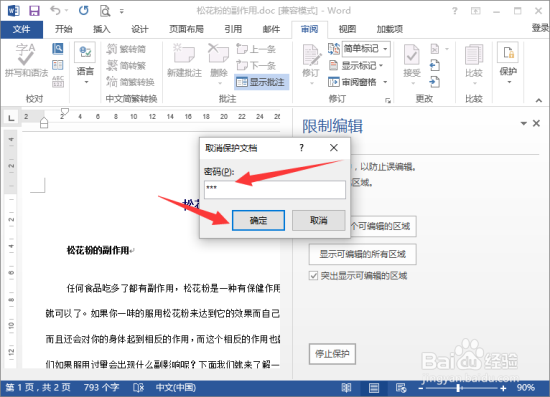Click the Save icon in quick access toolbar
The width and height of the screenshot is (550, 397).
coord(34,11)
